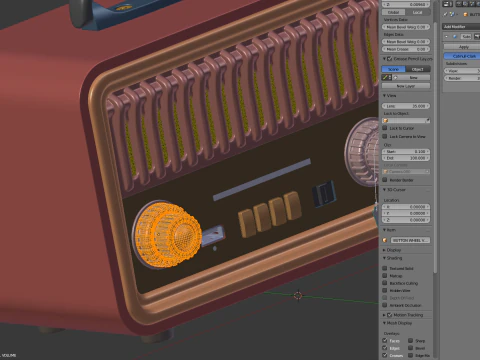
Task: Enable the Textured Solid shading option
Action: click(385, 268)
